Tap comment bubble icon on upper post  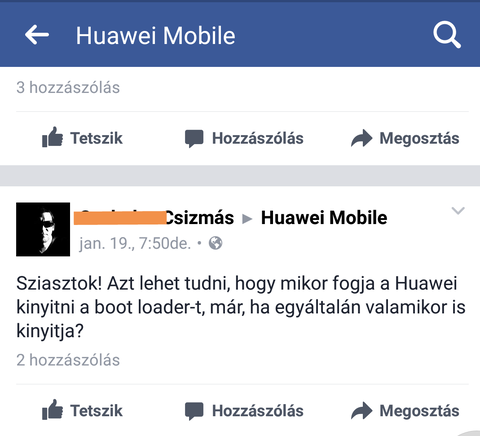(x=194, y=139)
